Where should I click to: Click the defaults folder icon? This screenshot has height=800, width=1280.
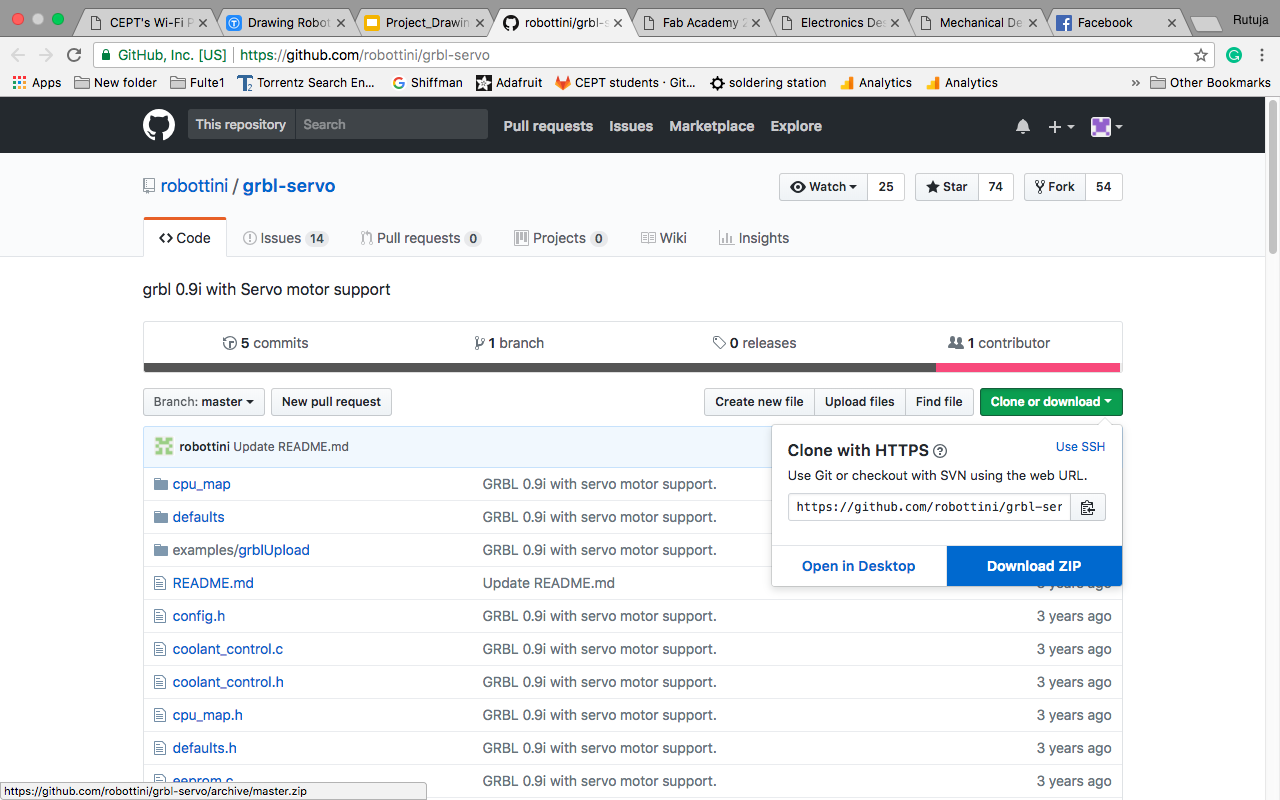pos(160,517)
